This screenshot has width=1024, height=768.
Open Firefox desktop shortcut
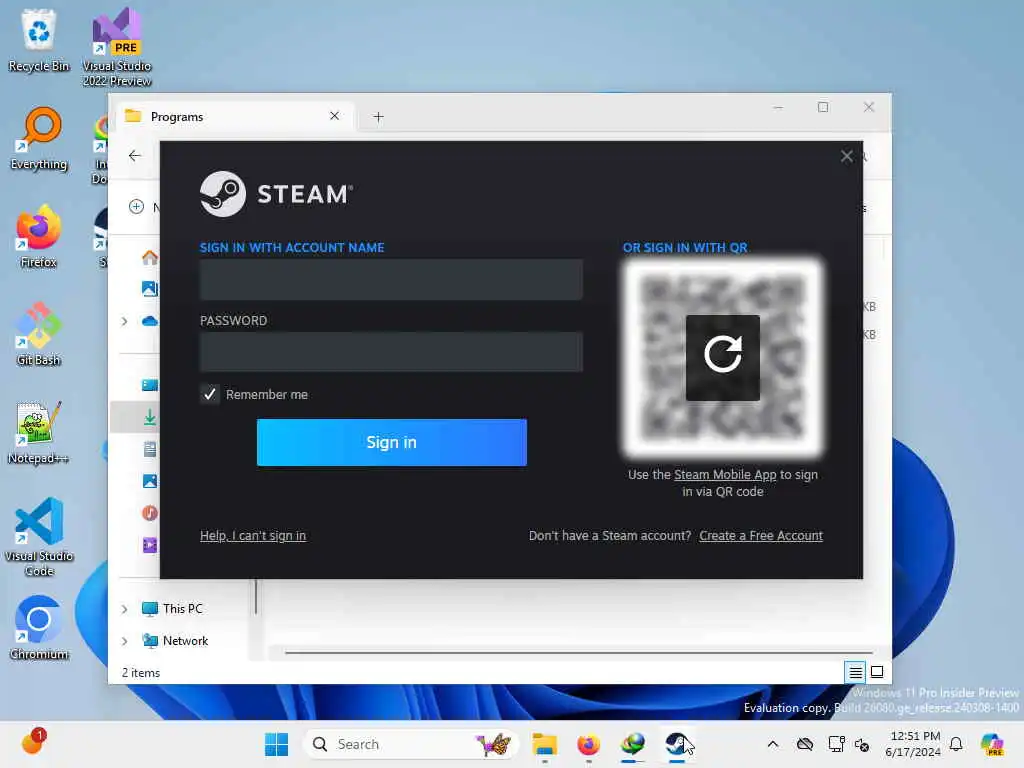(x=39, y=236)
